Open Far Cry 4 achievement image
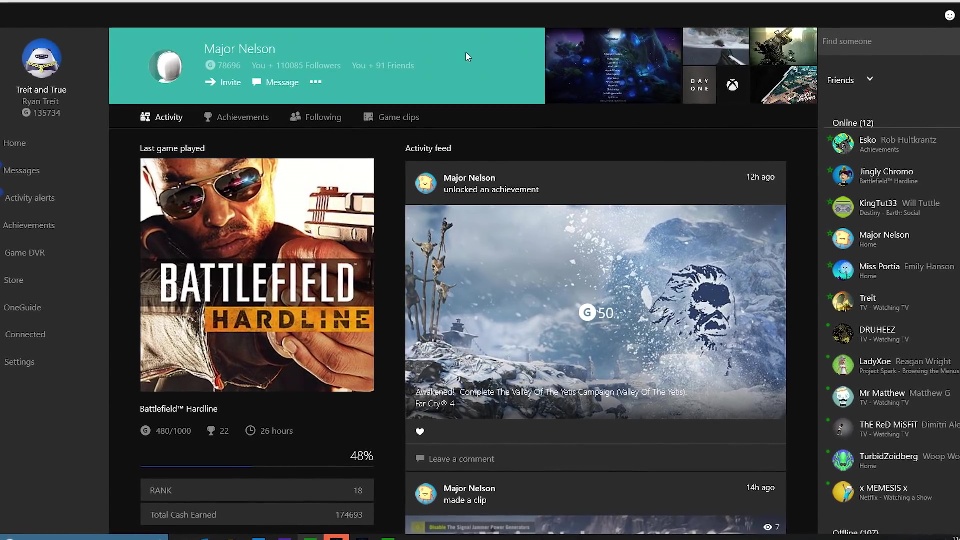960x540 pixels. pos(595,312)
